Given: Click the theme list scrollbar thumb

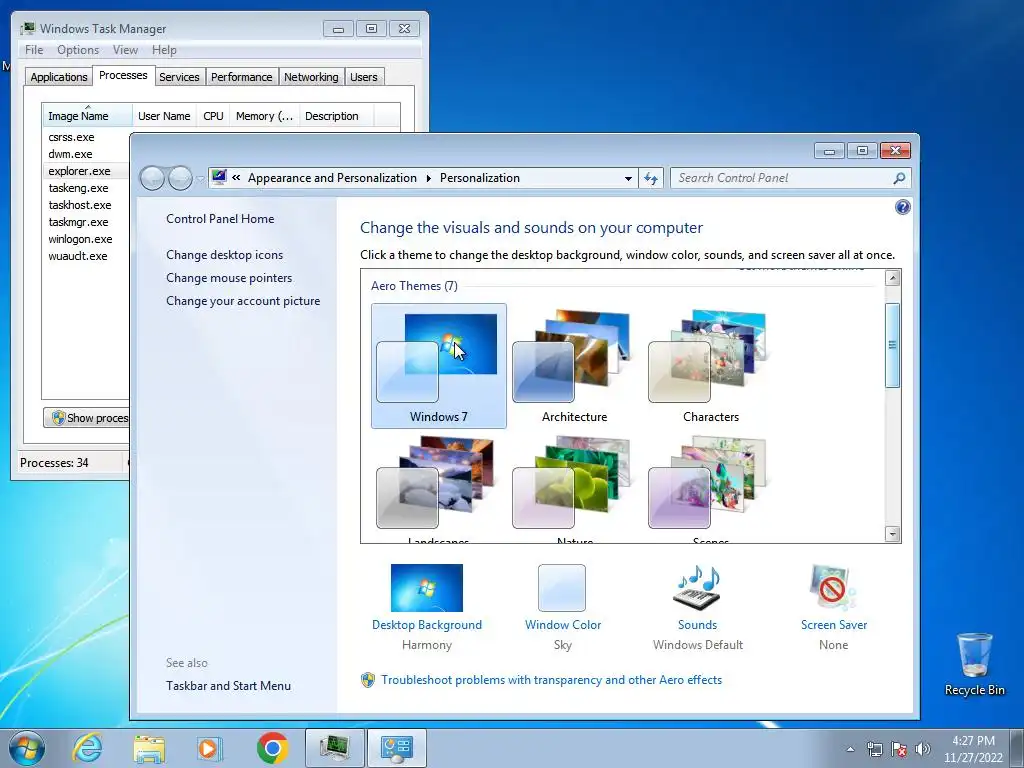Looking at the screenshot, I should [x=893, y=345].
